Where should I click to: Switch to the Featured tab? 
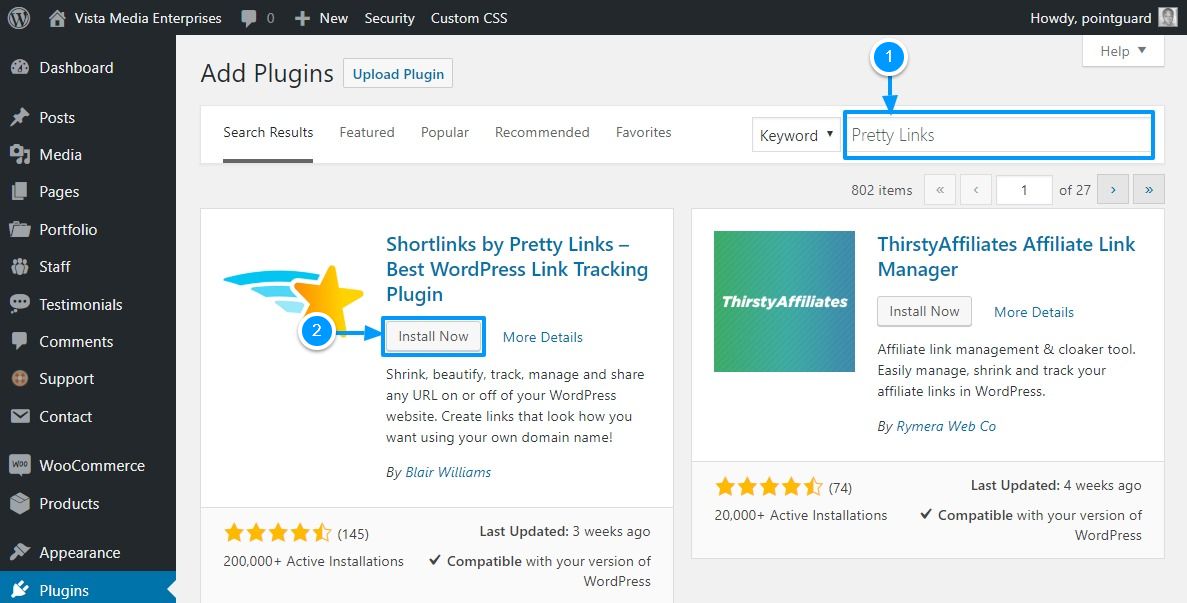[x=366, y=132]
